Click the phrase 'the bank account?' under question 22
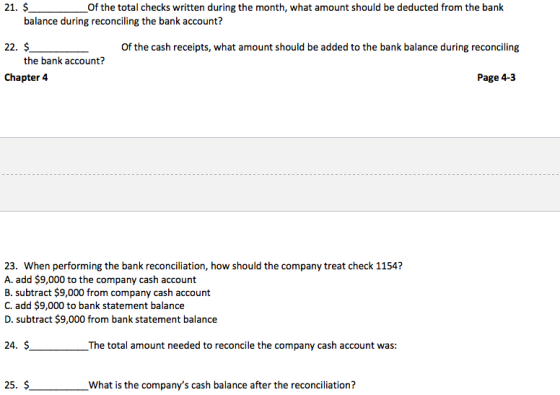Image resolution: width=560 pixels, height=395 pixels. (x=64, y=61)
